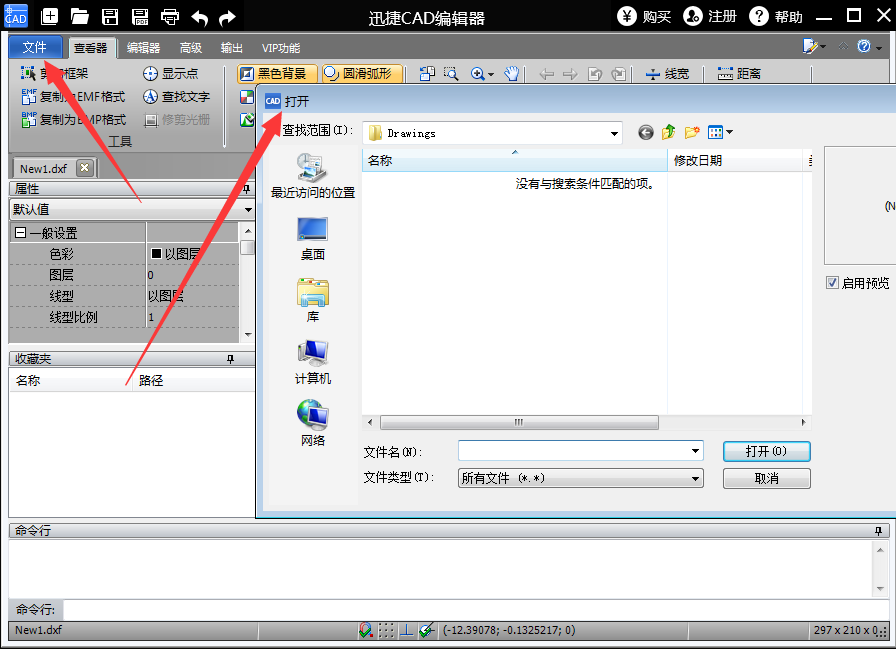Viewport: 896px width, 649px height.
Task: Go to 网络 in dialog sidebar
Action: [313, 423]
